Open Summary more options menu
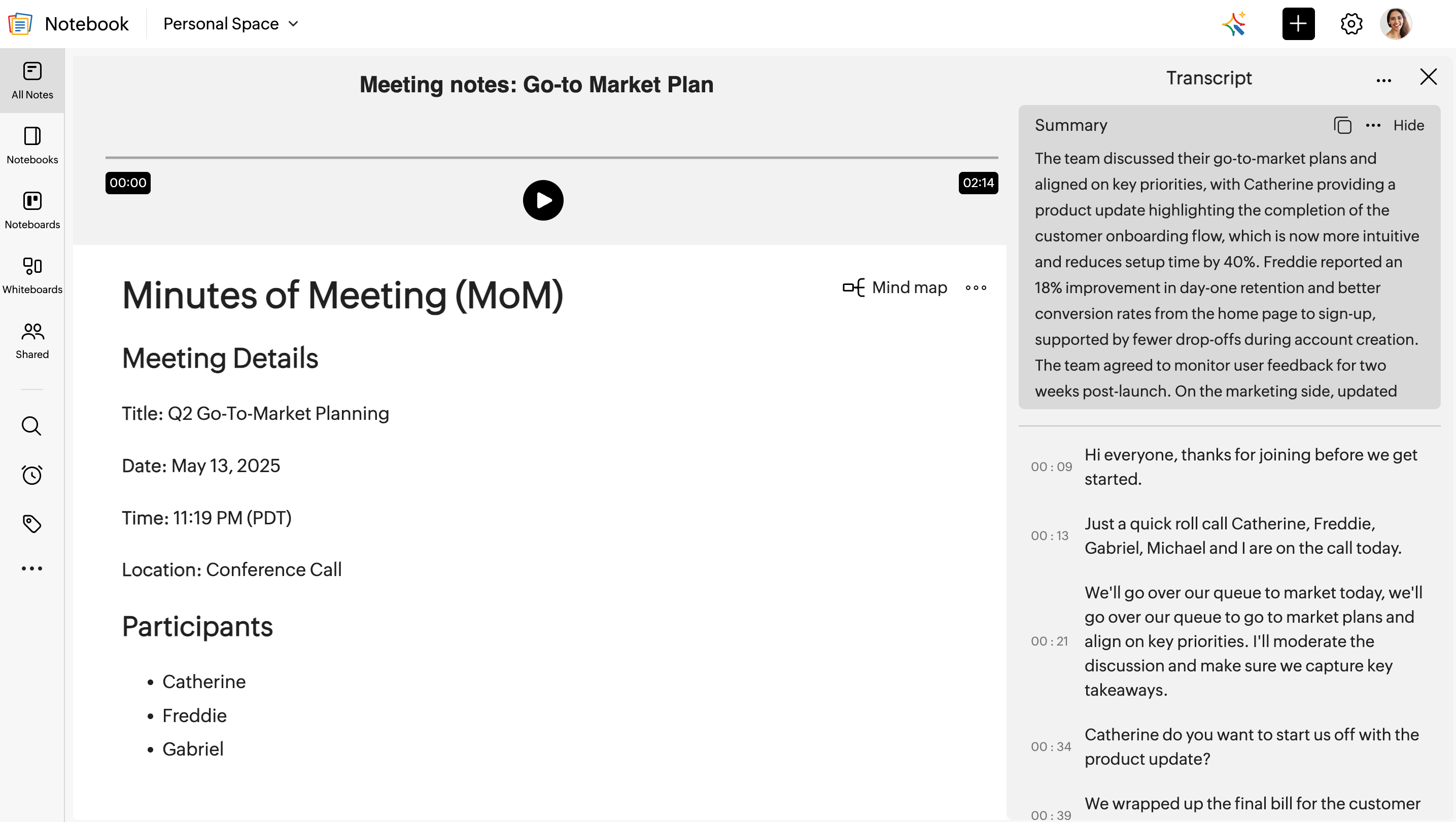 [1373, 125]
